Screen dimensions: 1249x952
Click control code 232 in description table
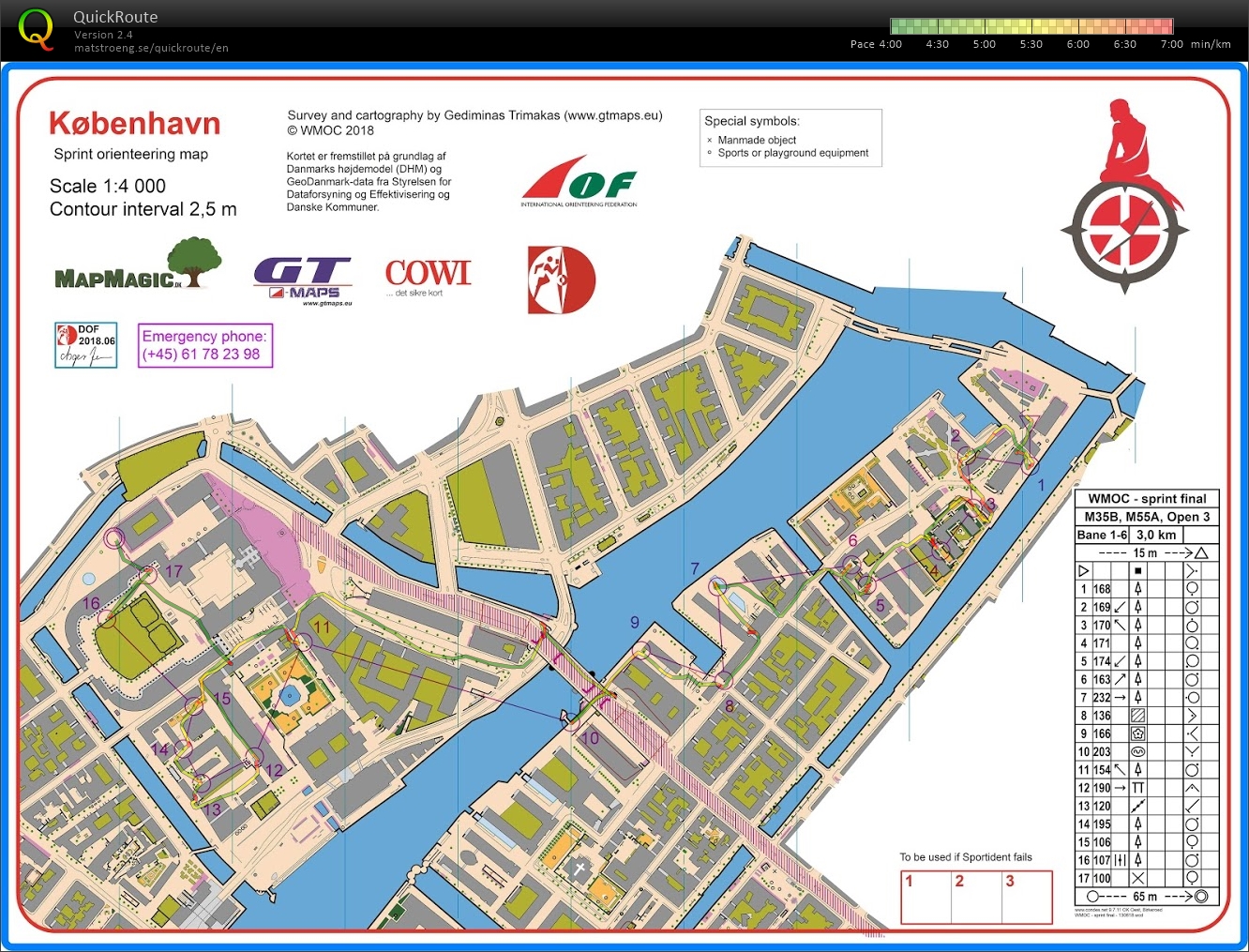click(x=1102, y=698)
